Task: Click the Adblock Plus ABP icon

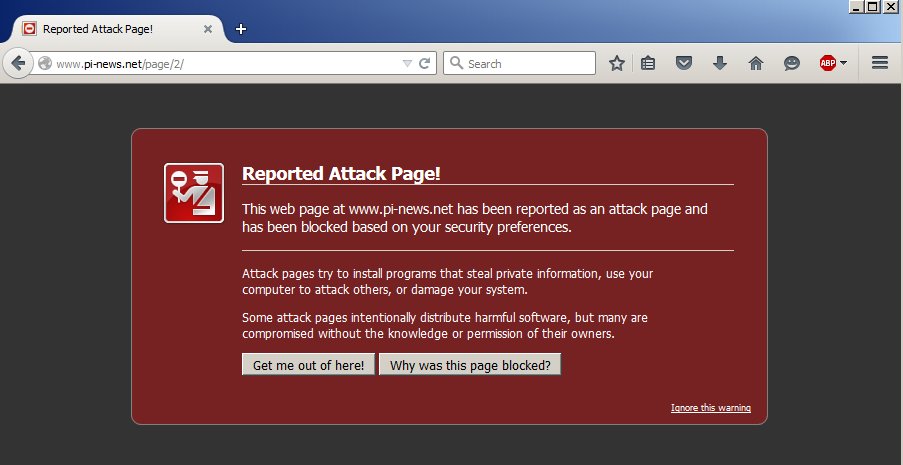Action: tap(828, 63)
